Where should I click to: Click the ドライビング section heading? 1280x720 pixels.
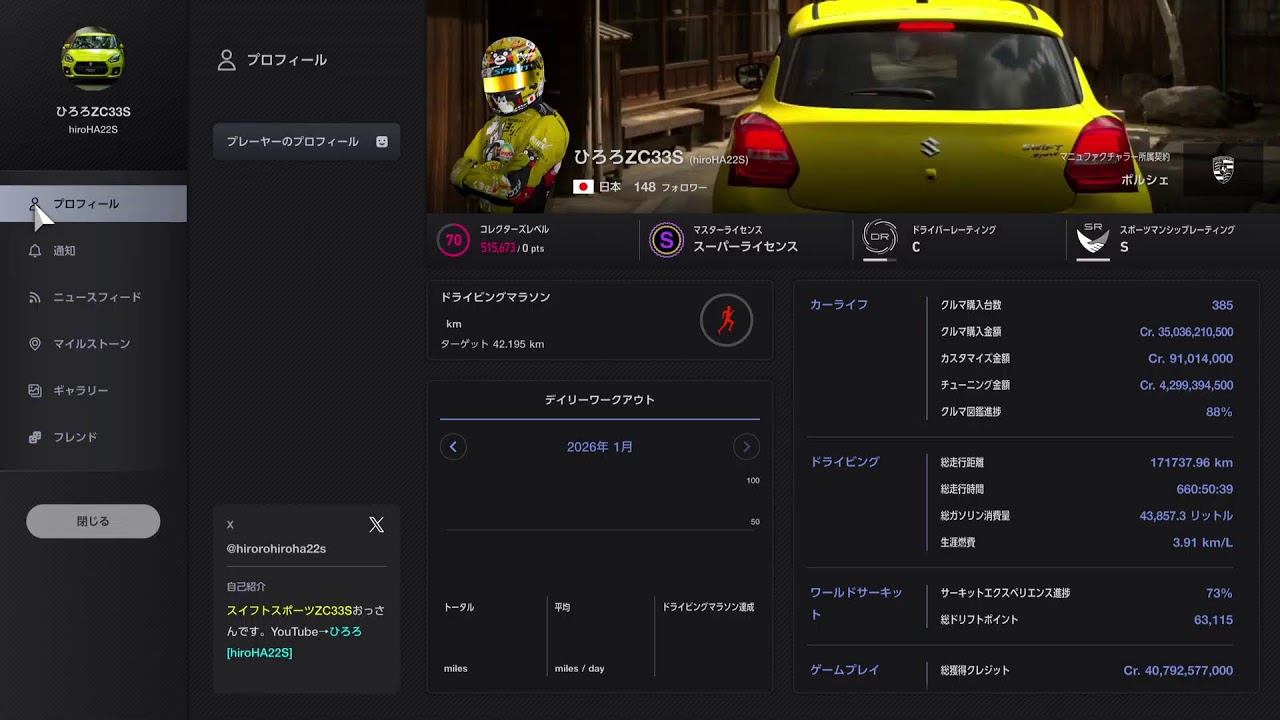(x=845, y=462)
